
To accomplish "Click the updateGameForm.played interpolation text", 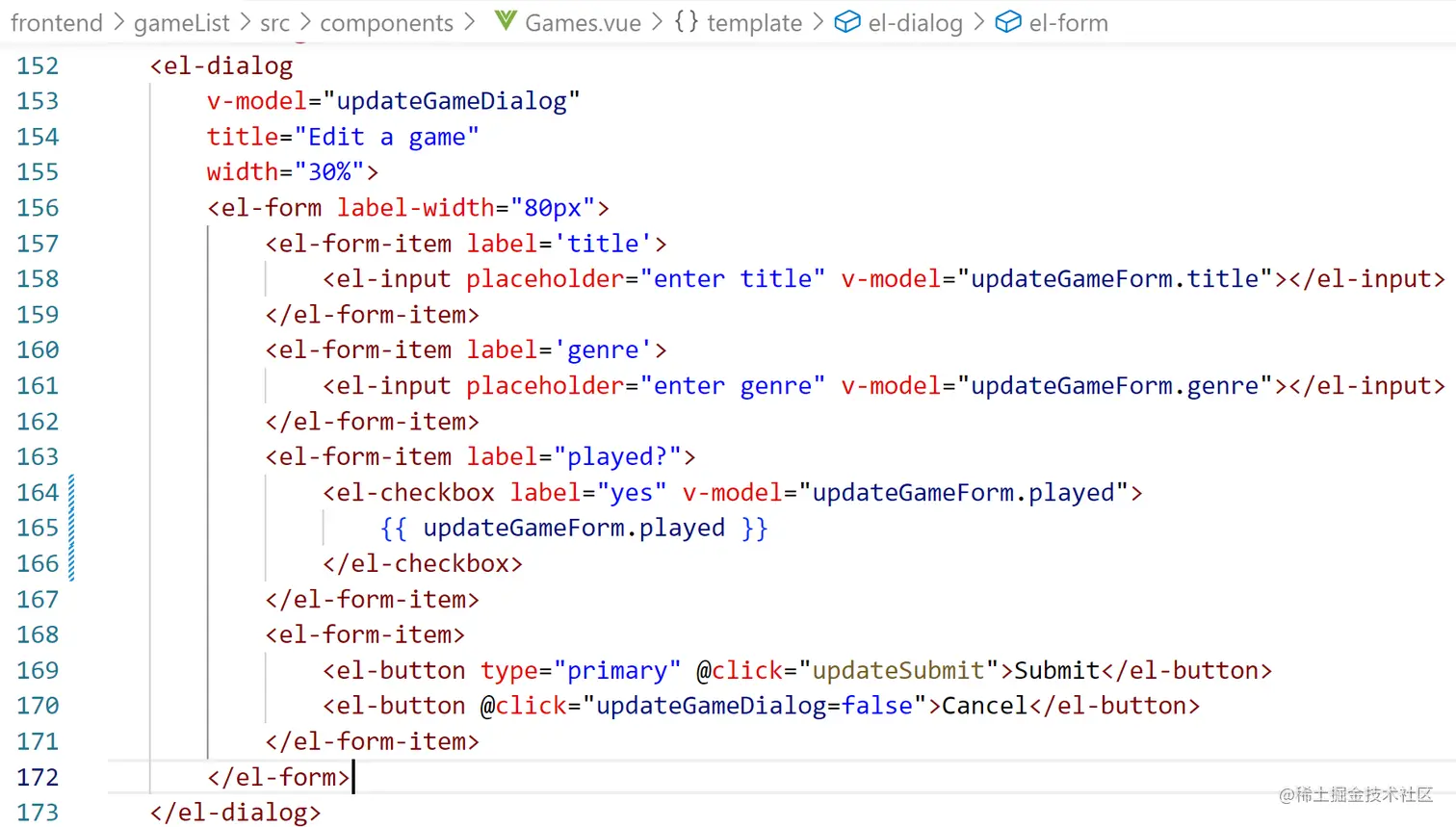I will coord(575,528).
